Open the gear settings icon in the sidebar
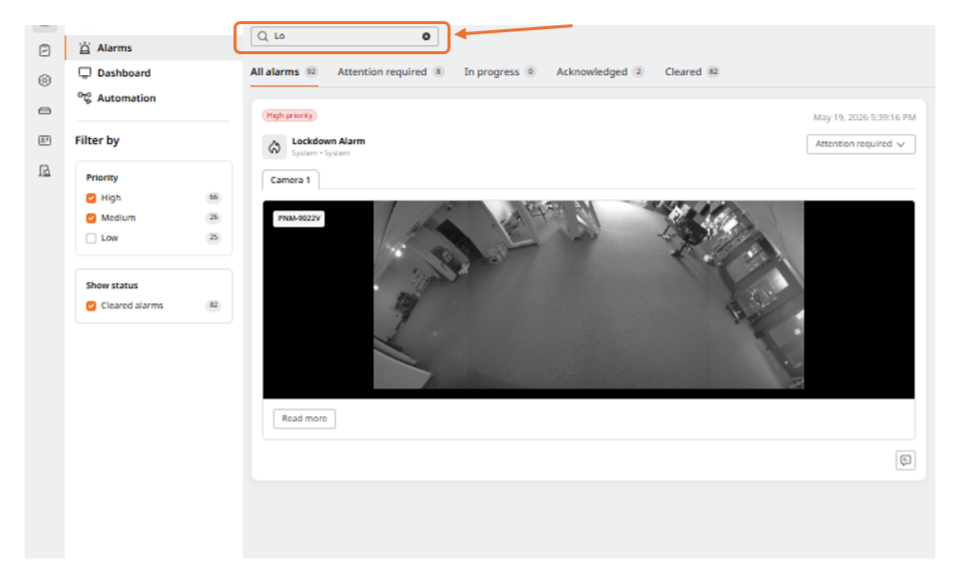 (44, 80)
